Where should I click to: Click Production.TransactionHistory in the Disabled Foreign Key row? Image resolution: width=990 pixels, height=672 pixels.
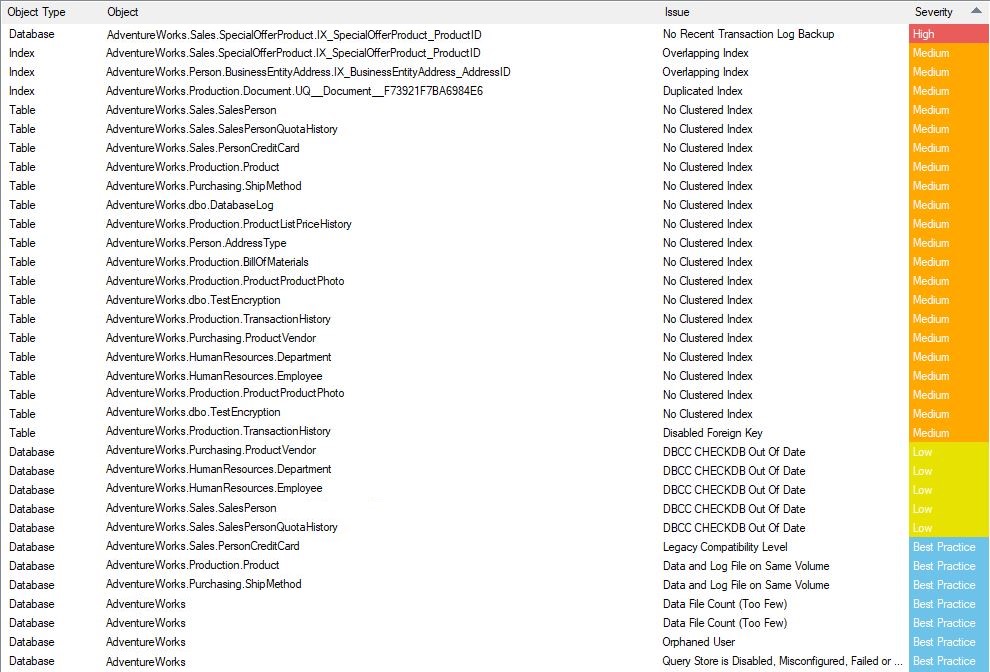coord(218,431)
